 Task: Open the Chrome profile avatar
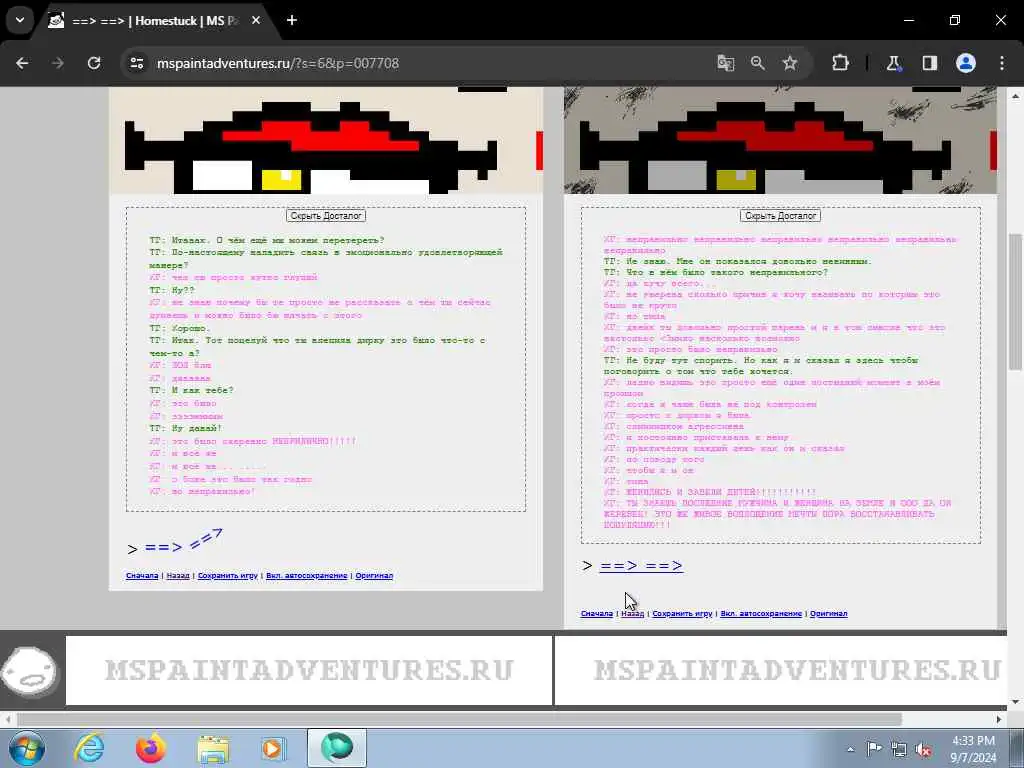tap(966, 63)
